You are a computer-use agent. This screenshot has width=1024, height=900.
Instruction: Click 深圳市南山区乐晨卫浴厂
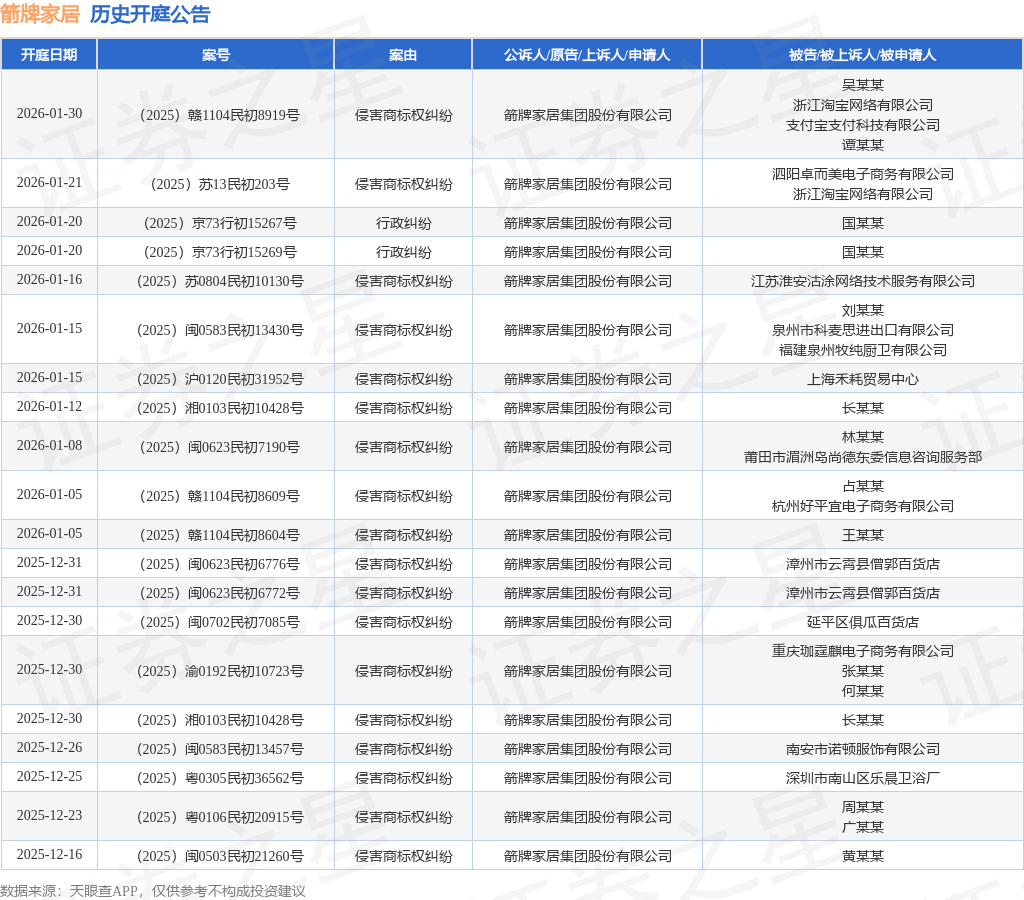863,778
